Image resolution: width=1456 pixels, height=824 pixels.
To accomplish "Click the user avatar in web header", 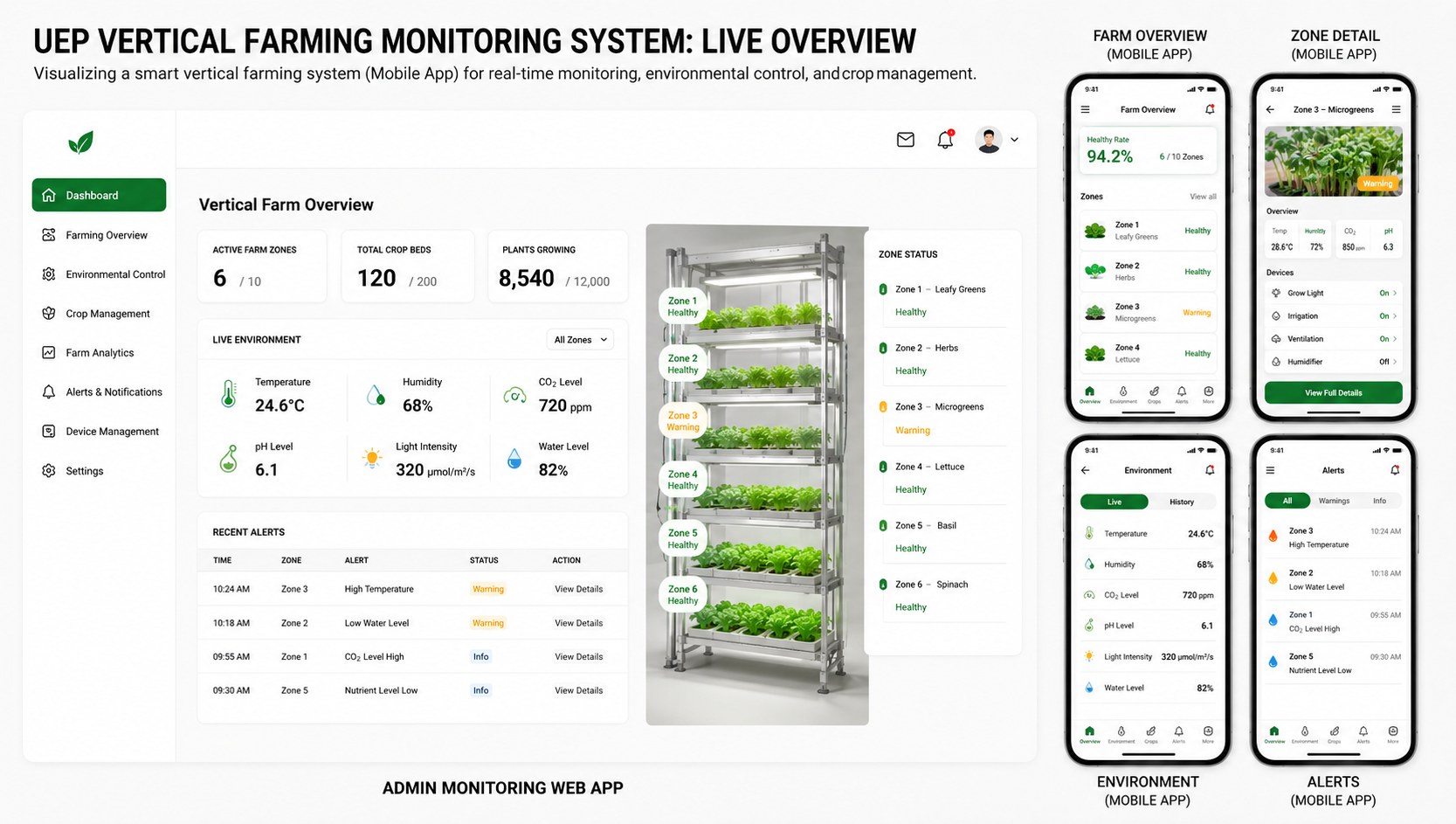I will (x=989, y=140).
